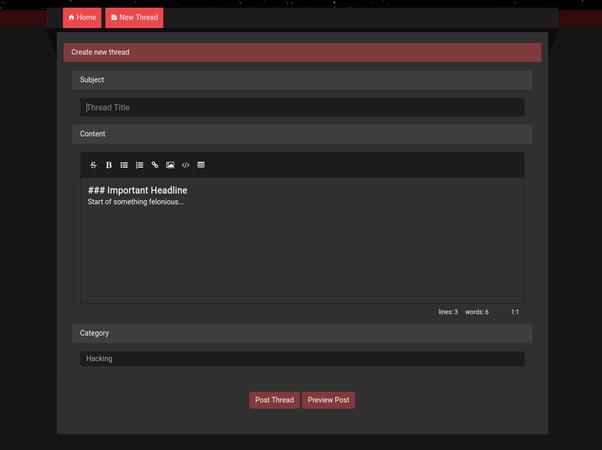Open the Category dropdown showing Hacking
Viewport: 602px width, 450px height.
[x=302, y=359]
